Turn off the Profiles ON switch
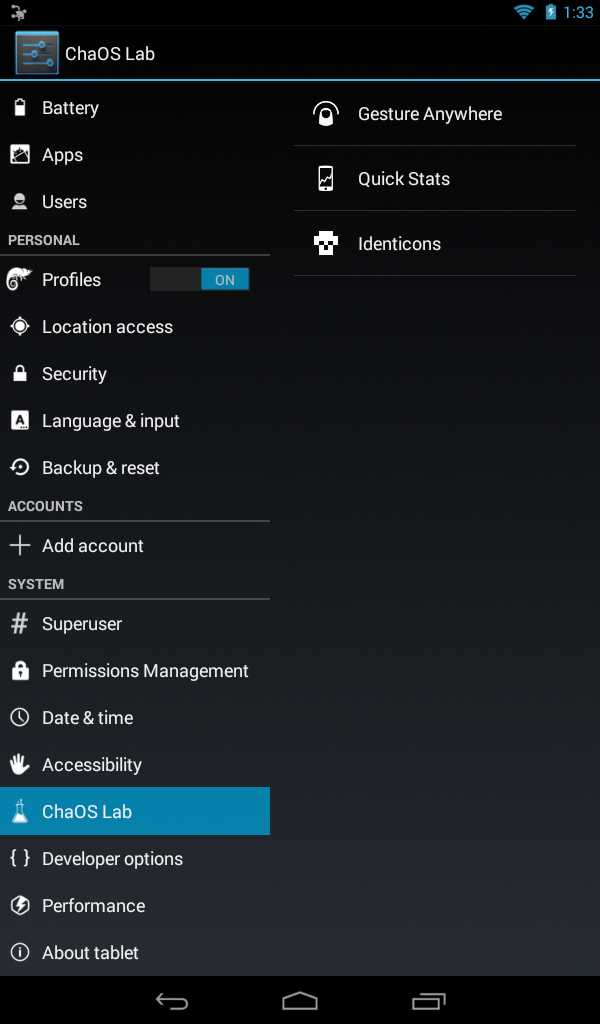Image resolution: width=600 pixels, height=1024 pixels. [200, 280]
